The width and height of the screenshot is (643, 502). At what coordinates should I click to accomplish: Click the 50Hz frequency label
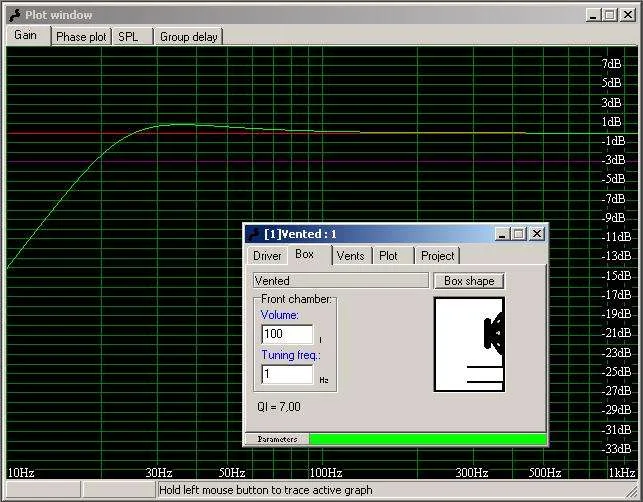pos(232,473)
